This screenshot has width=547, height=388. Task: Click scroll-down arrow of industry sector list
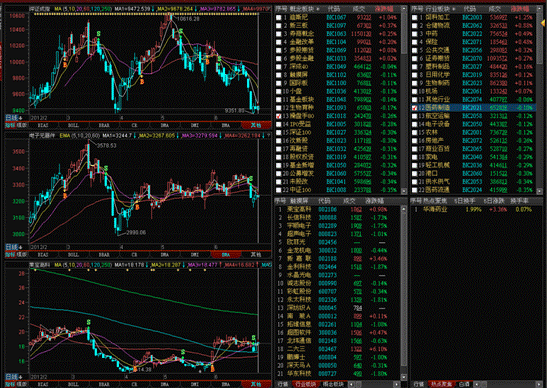539,191
